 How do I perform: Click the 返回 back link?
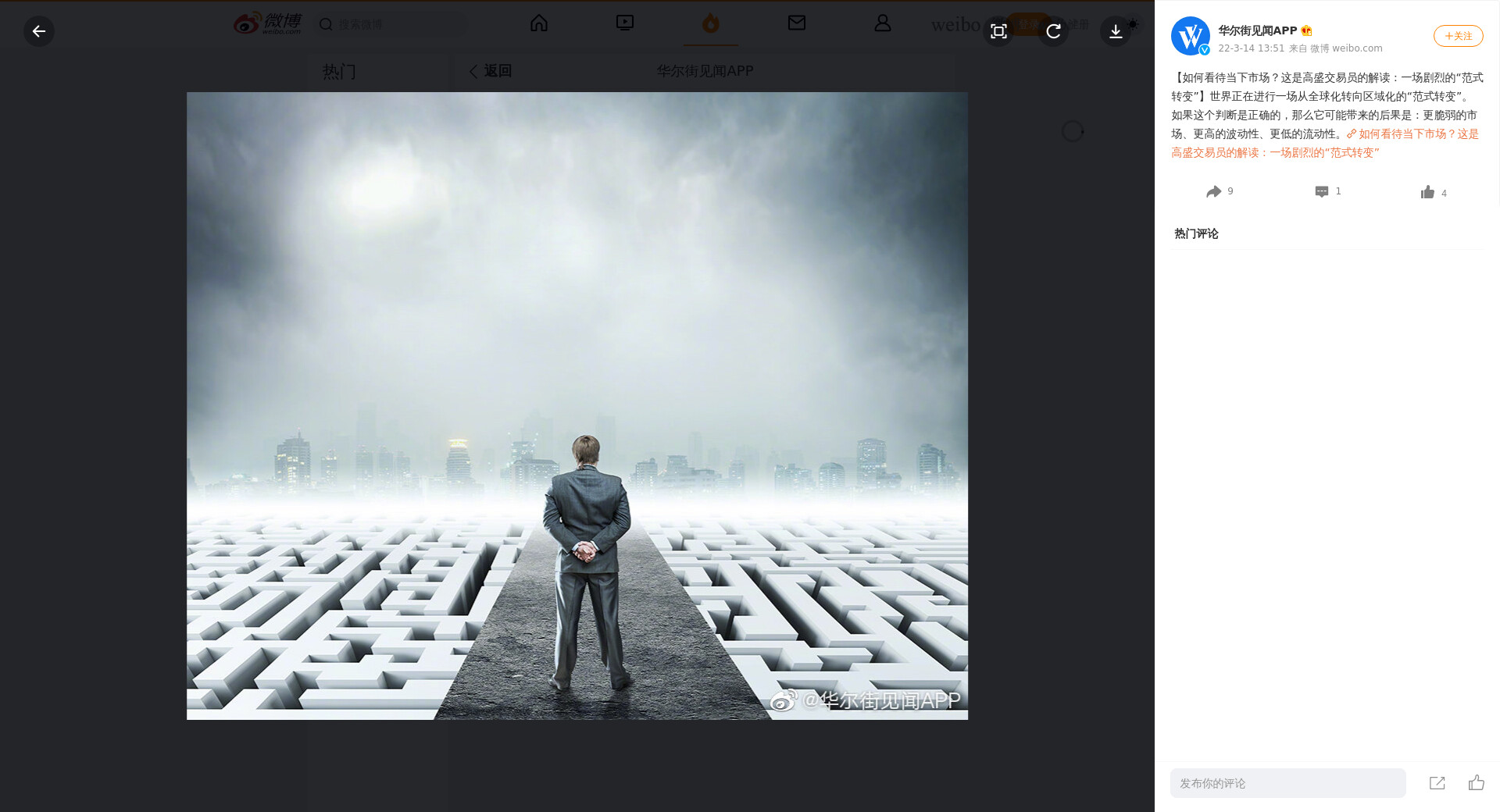(491, 71)
